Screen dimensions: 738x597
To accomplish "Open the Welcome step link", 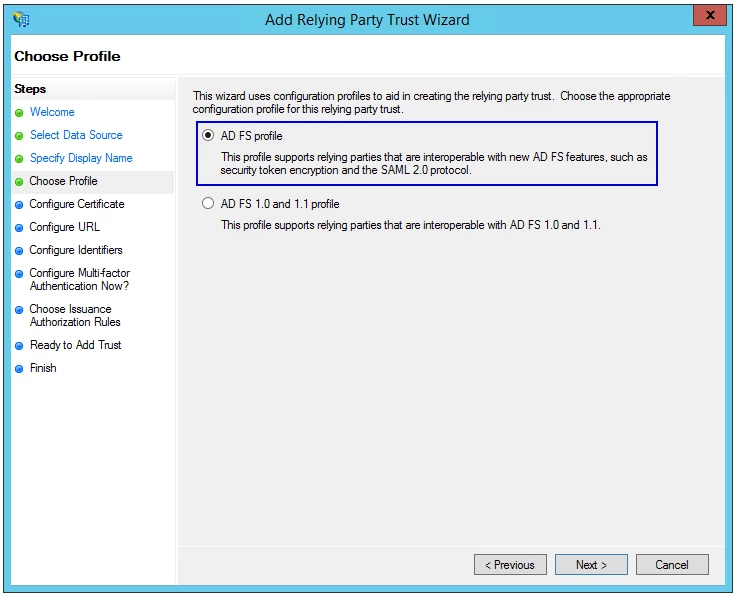I will (52, 112).
